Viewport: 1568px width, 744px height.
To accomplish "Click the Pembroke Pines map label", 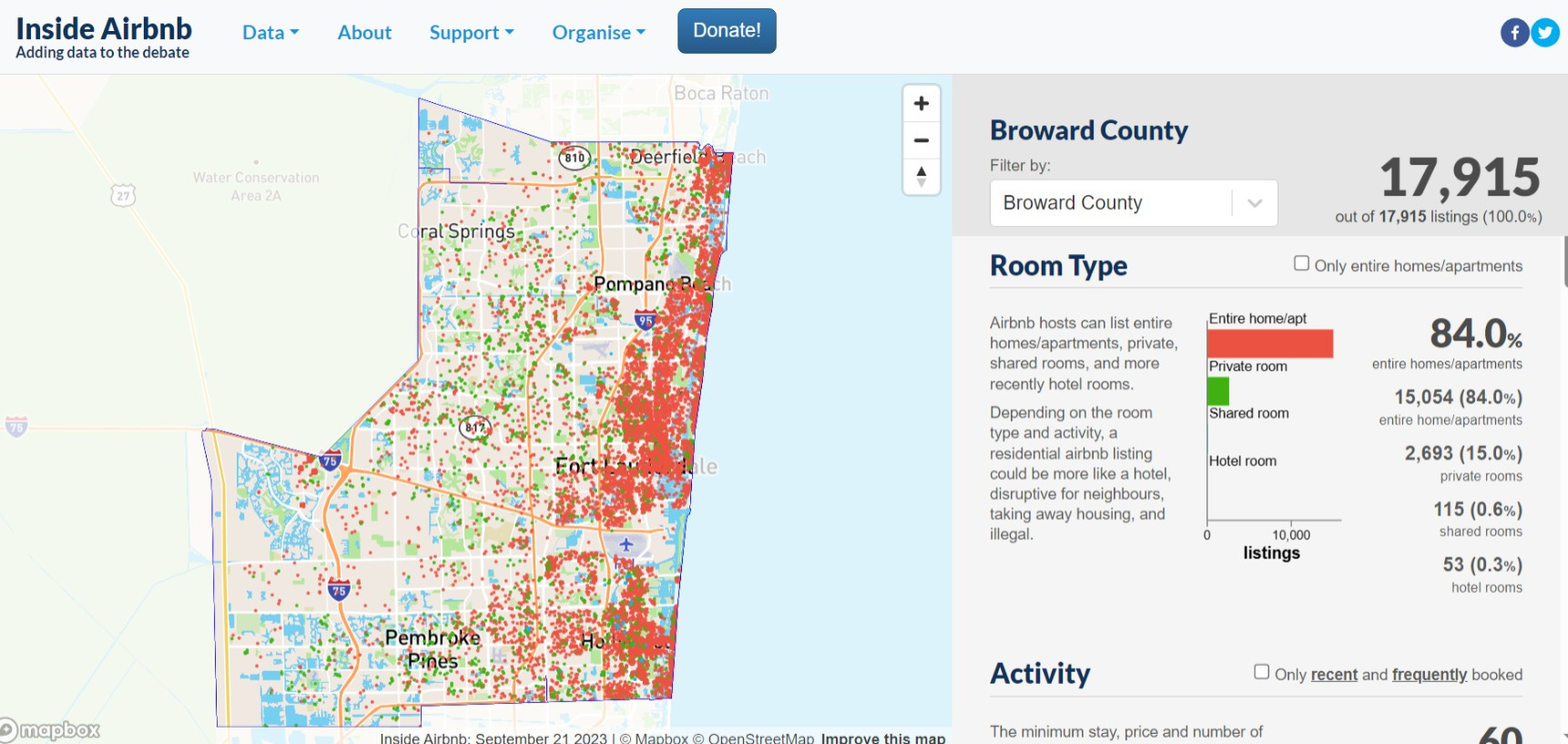I will point(433,649).
